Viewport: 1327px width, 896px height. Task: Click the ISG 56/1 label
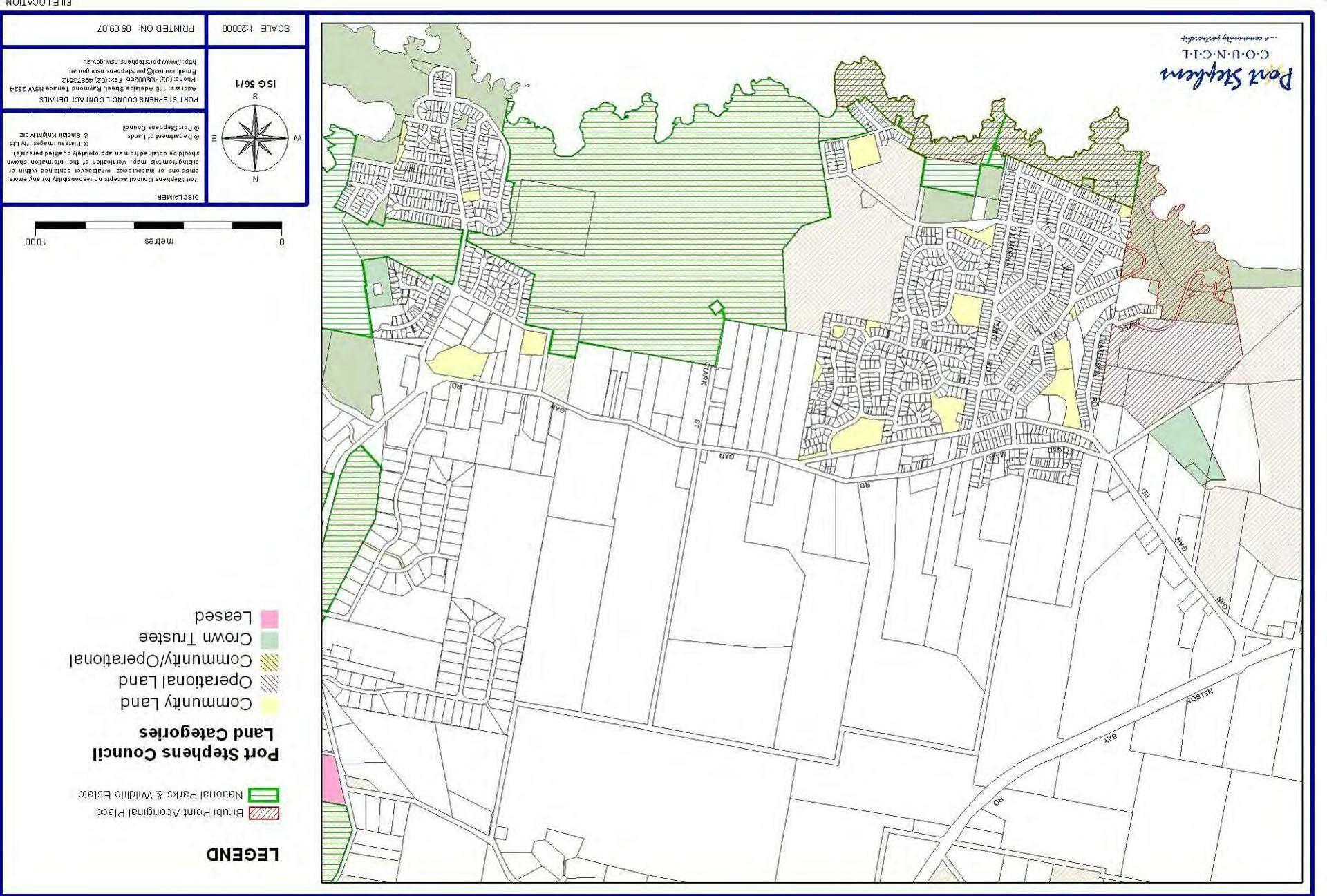(256, 84)
